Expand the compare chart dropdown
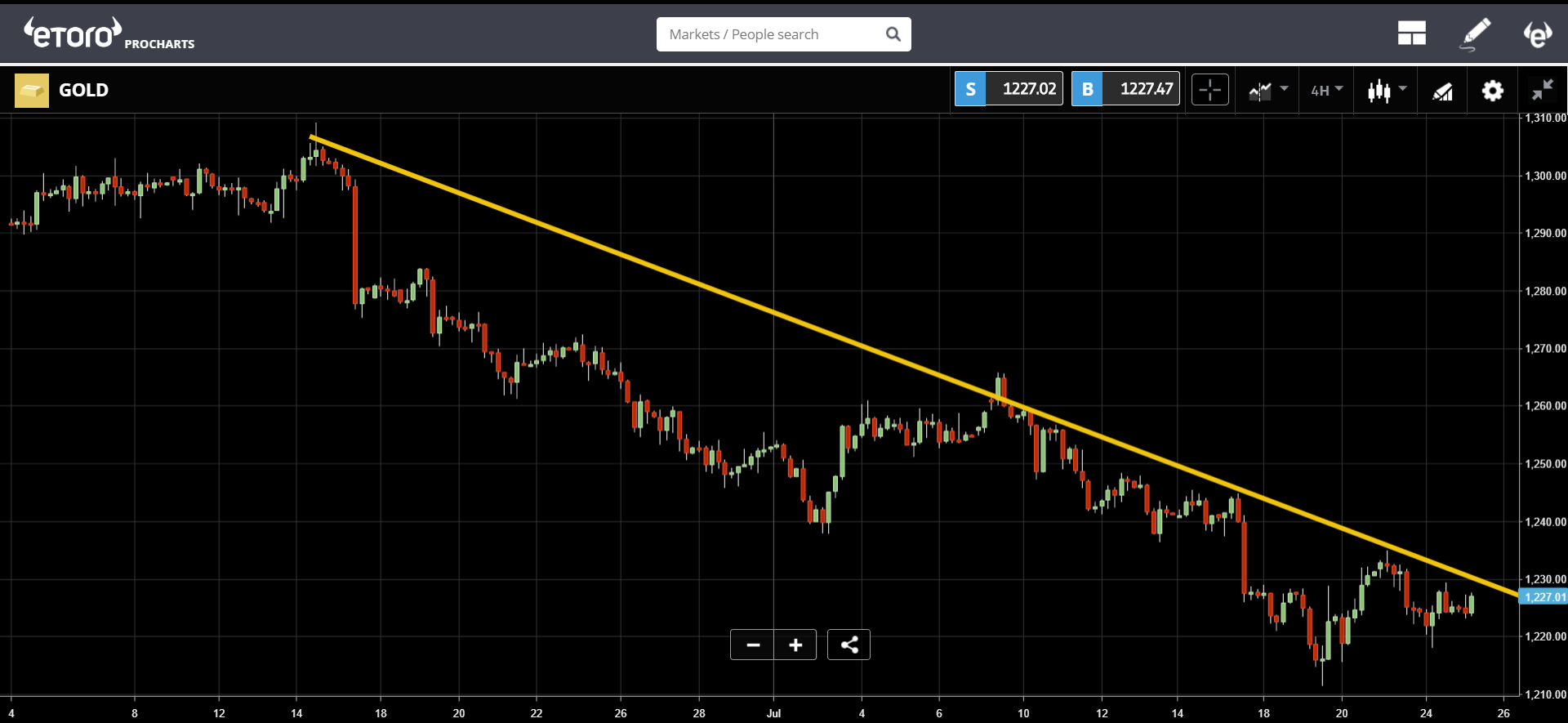 pyautogui.click(x=1268, y=90)
